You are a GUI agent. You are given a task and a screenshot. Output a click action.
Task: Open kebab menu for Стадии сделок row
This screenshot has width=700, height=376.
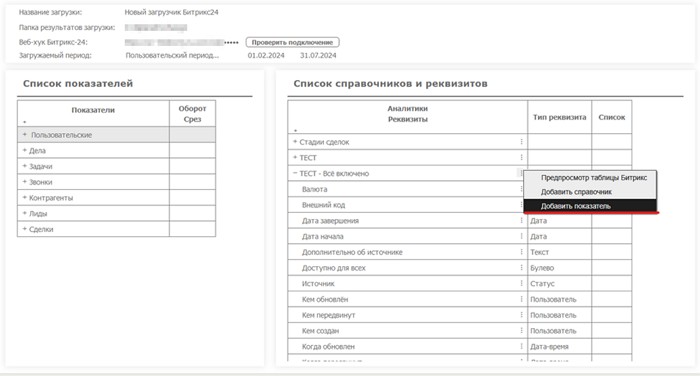521,142
